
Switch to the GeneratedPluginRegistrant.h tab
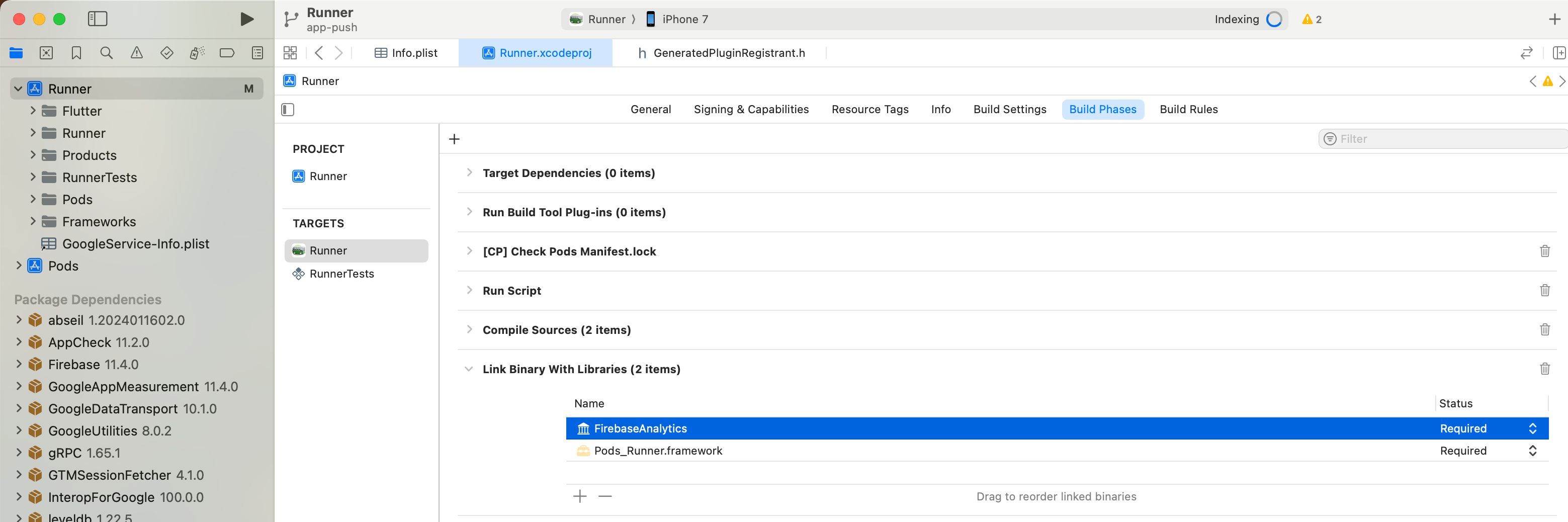pos(721,53)
